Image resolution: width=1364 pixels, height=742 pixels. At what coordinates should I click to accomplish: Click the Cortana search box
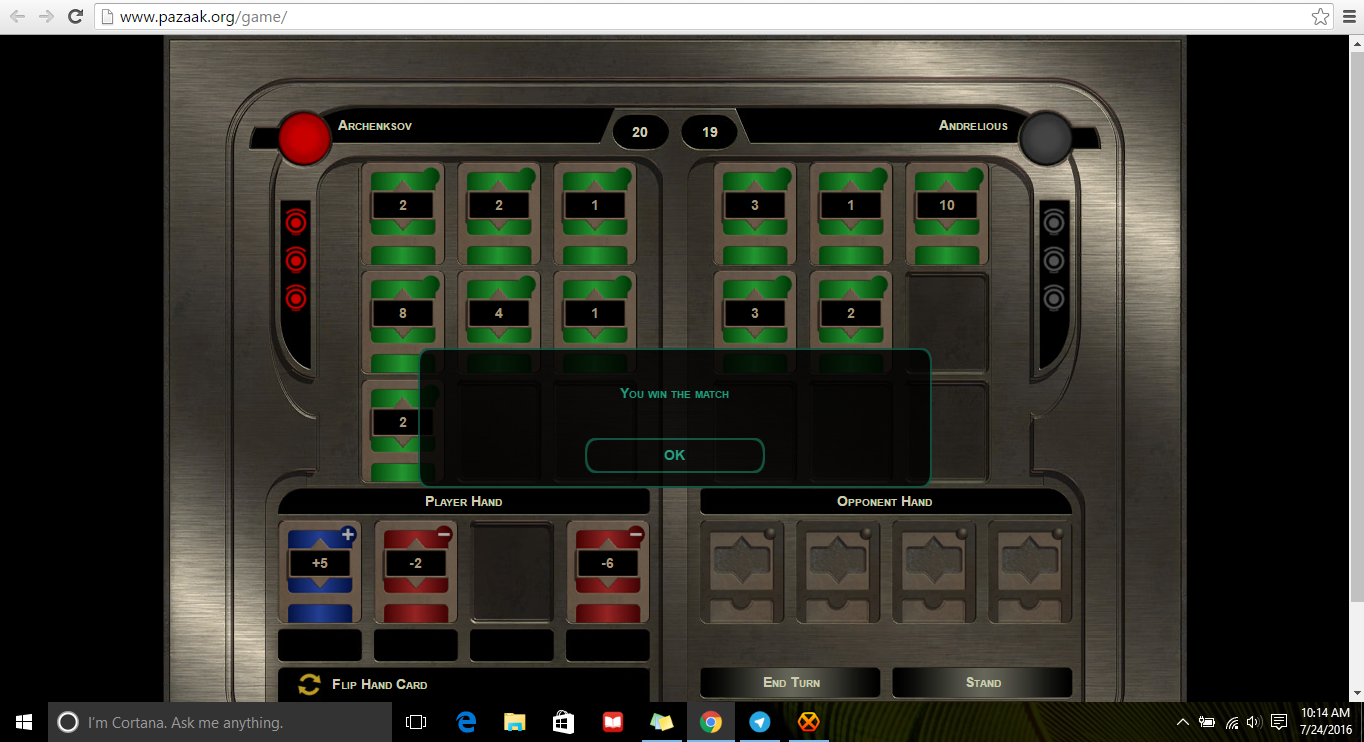tap(220, 722)
